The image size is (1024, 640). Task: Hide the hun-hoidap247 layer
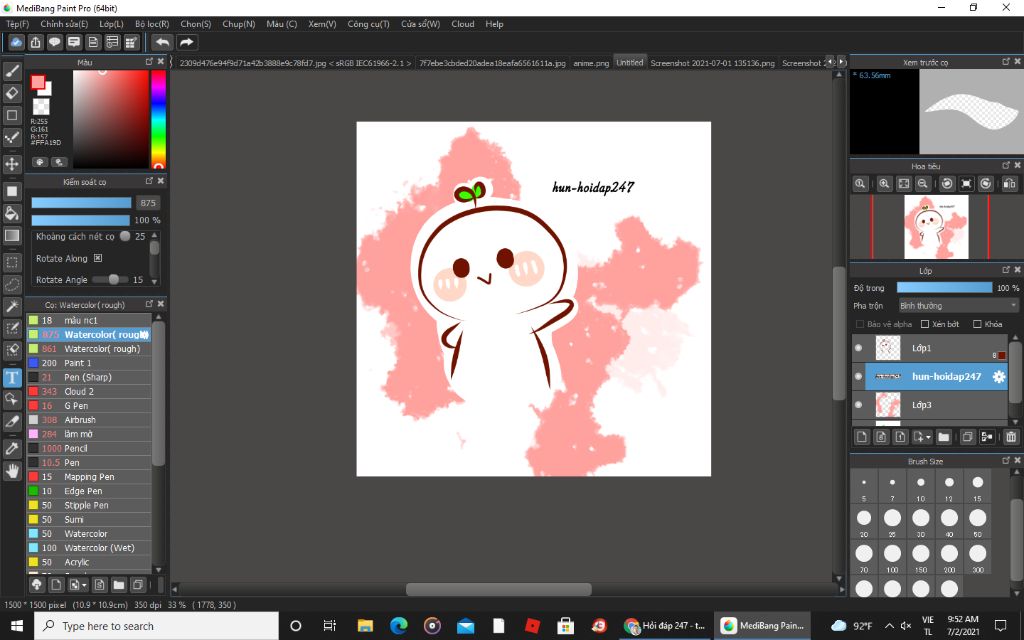pos(858,377)
